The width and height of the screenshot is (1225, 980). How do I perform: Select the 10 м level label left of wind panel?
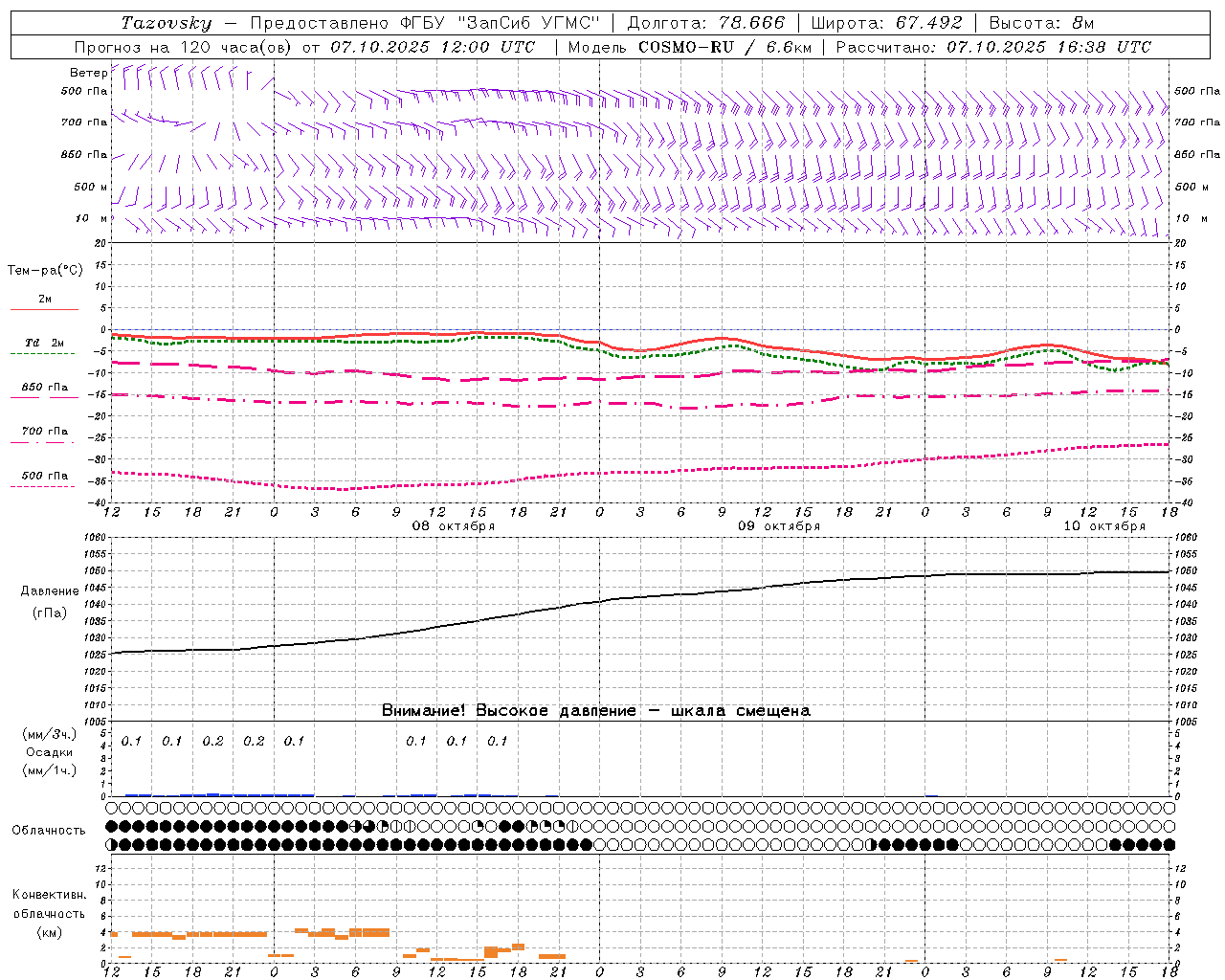(x=92, y=218)
